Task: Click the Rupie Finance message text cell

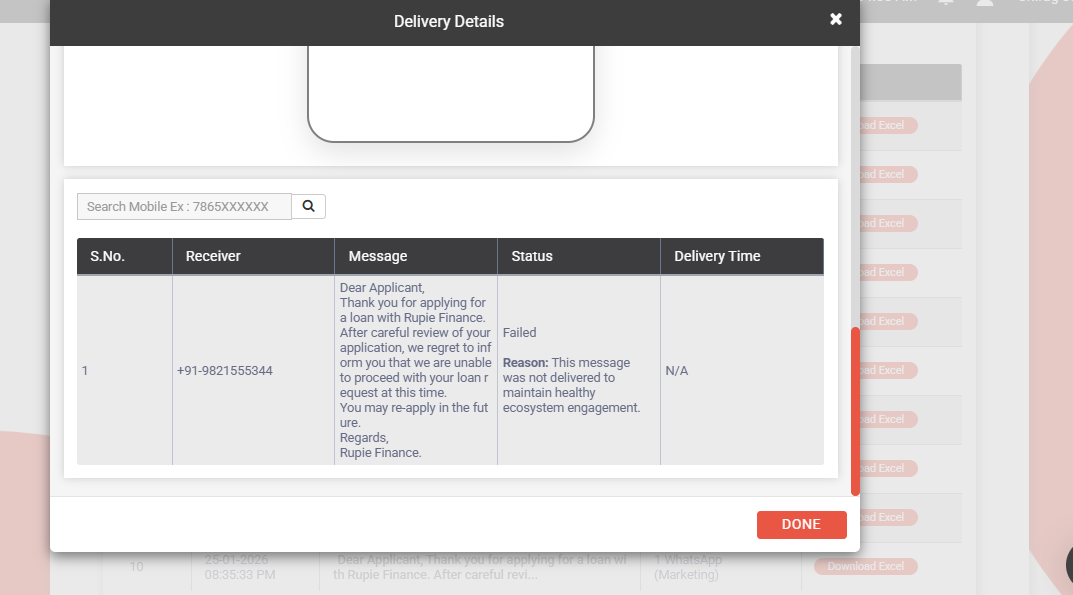Action: click(415, 370)
